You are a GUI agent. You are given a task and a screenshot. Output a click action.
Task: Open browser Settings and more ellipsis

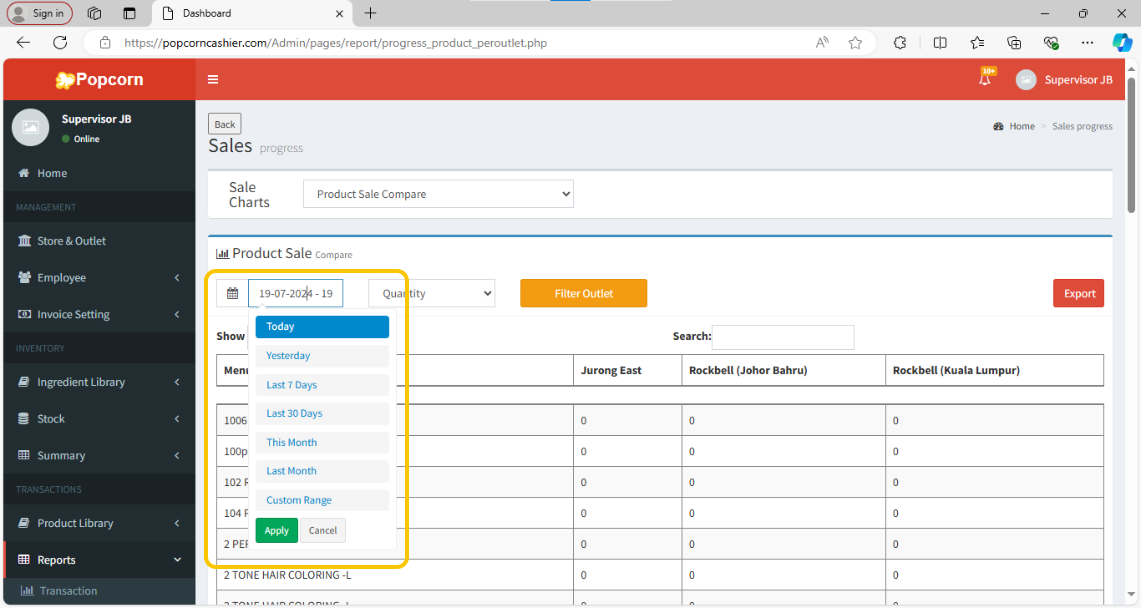(x=1087, y=43)
